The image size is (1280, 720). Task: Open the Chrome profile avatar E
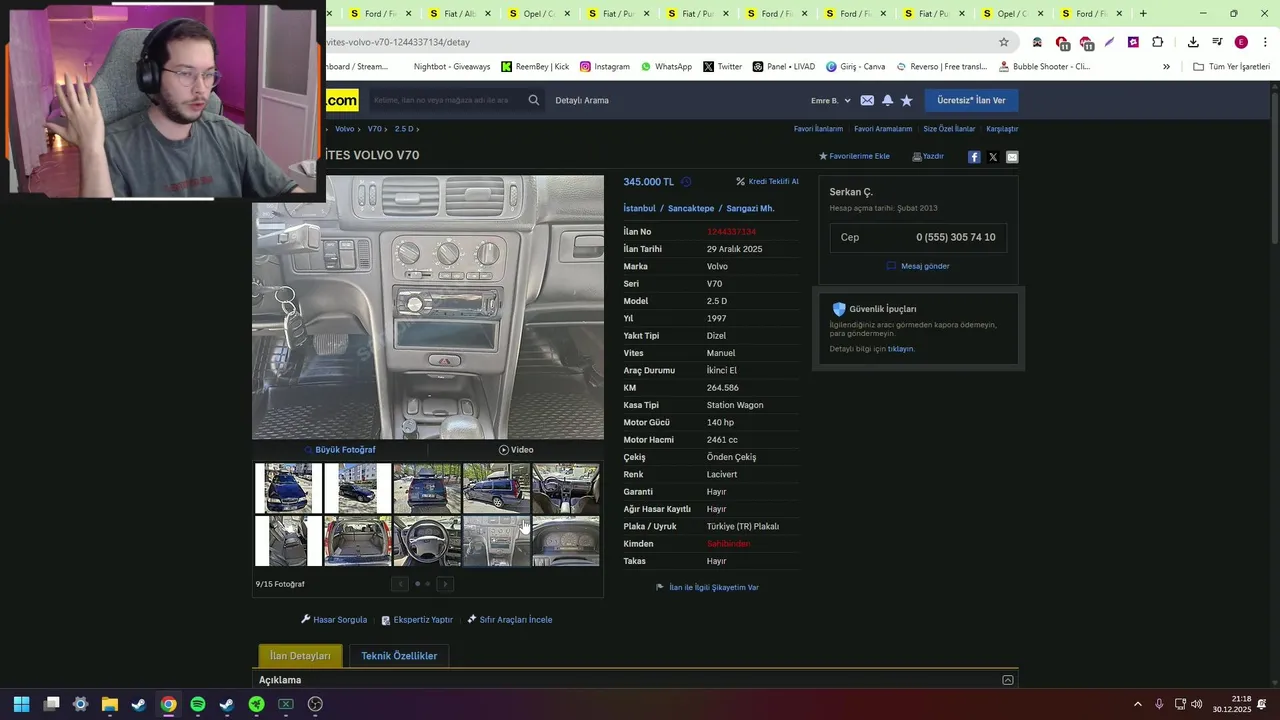coord(1241,42)
